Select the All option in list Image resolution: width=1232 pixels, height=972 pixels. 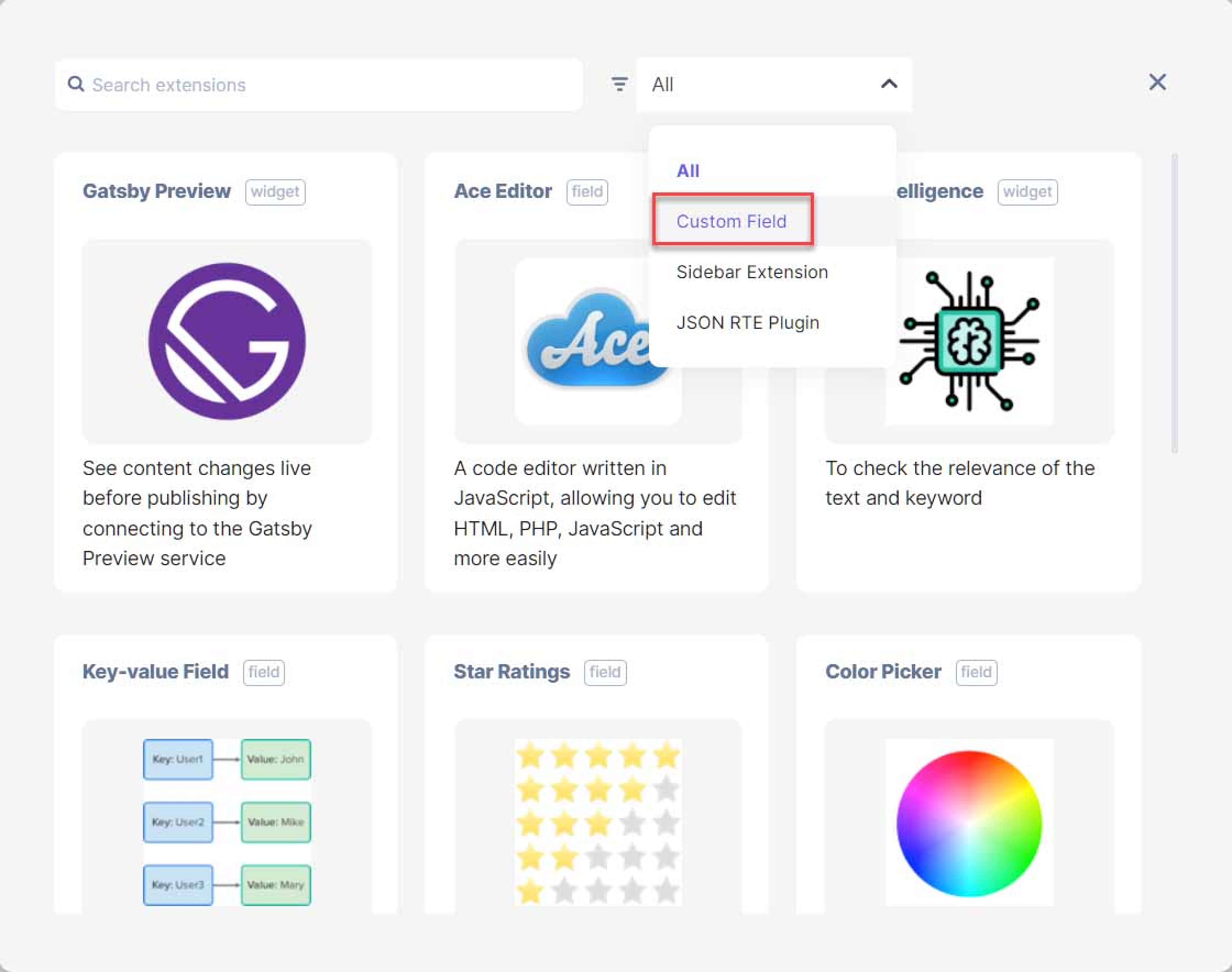pyautogui.click(x=688, y=171)
